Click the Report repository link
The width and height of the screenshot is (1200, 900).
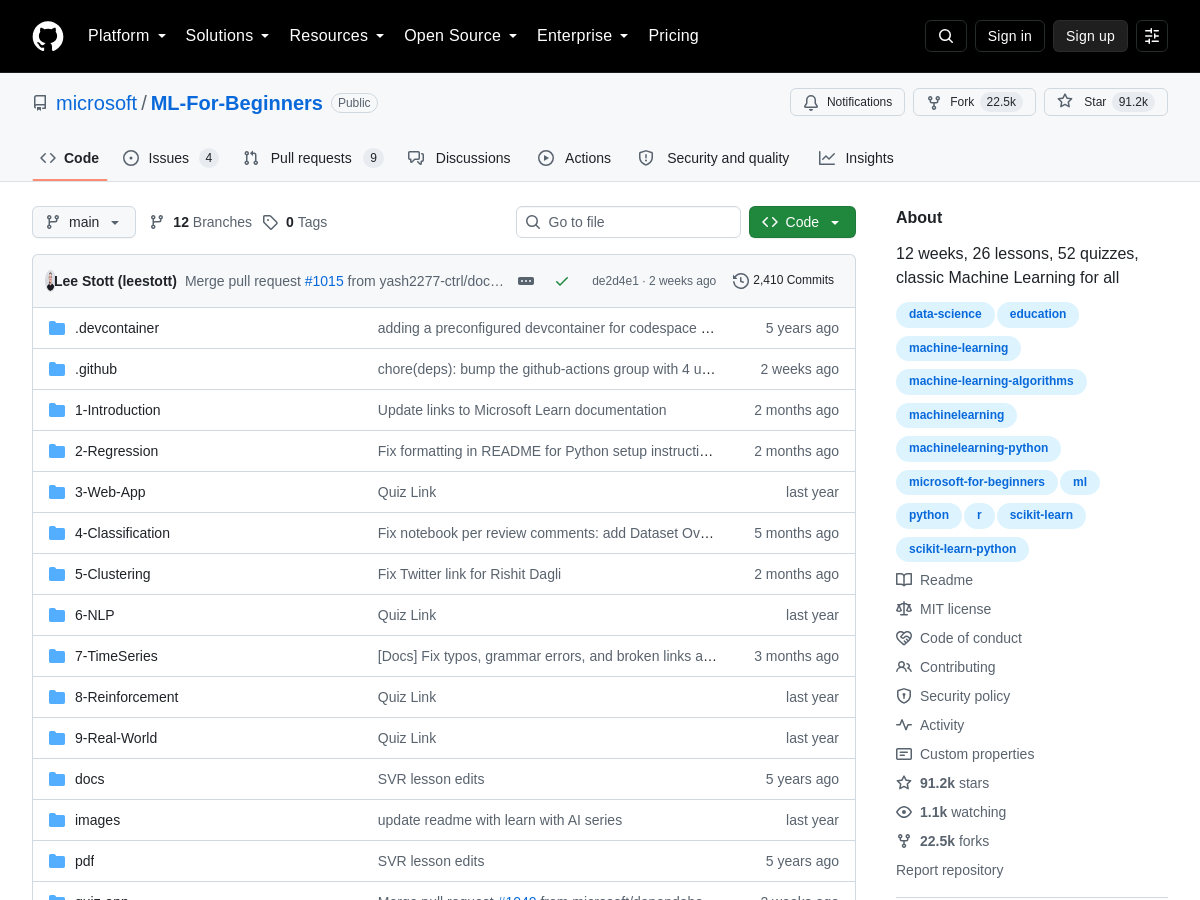click(x=950, y=870)
